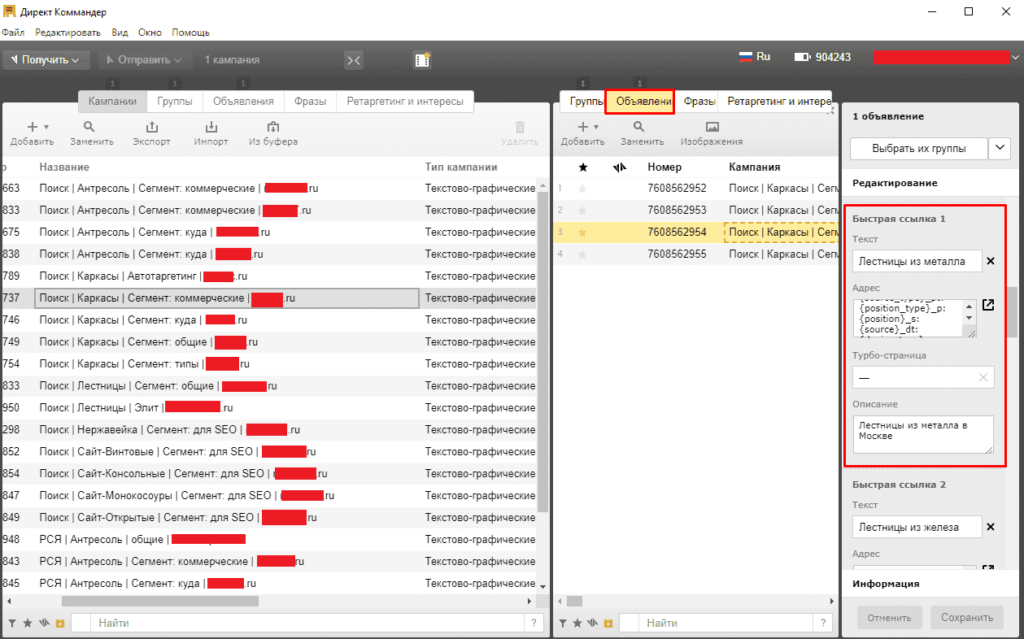Clear the Турбо-страница field with X
The width and height of the screenshot is (1024, 639).
[983, 378]
